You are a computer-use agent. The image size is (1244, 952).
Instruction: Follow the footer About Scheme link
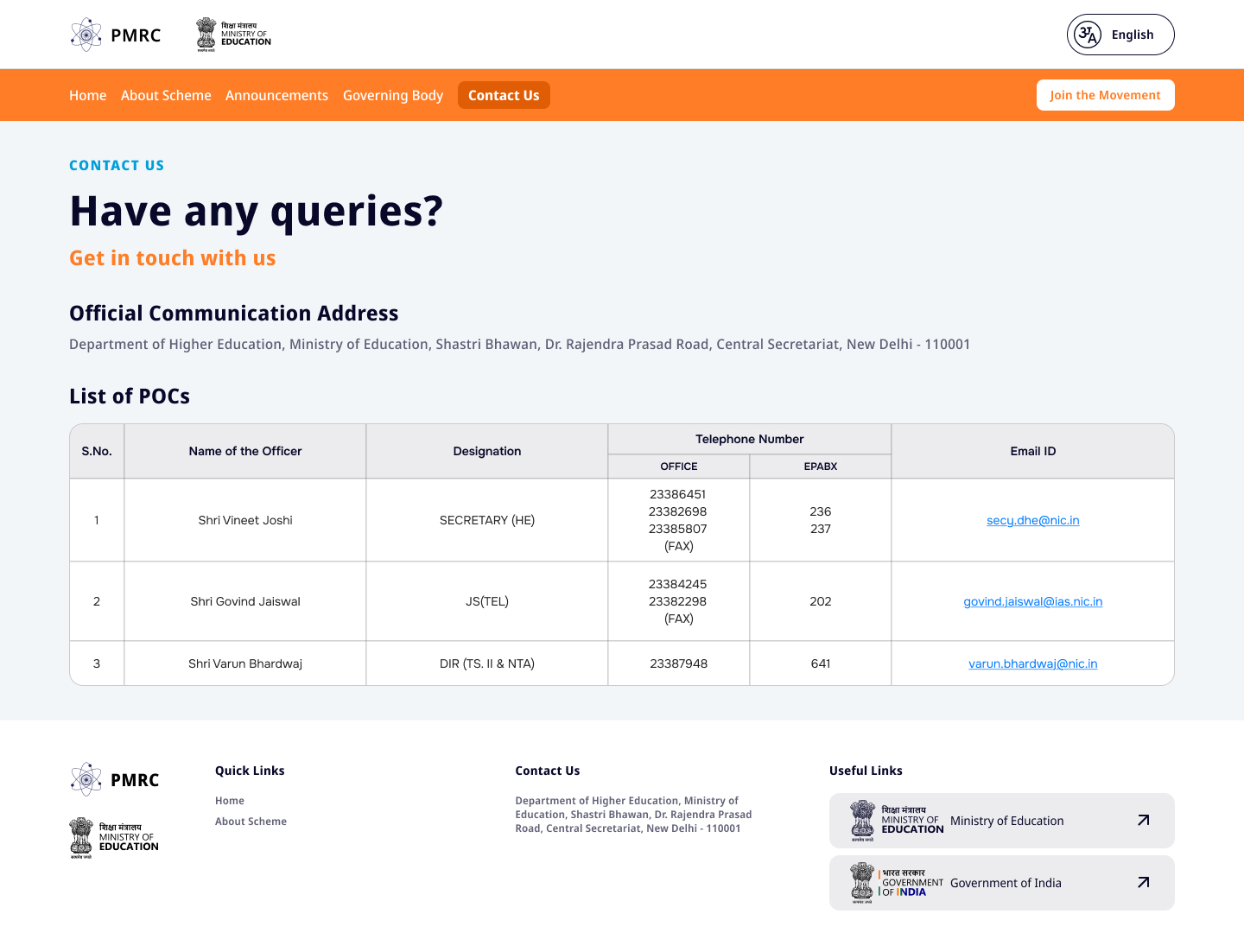(251, 822)
